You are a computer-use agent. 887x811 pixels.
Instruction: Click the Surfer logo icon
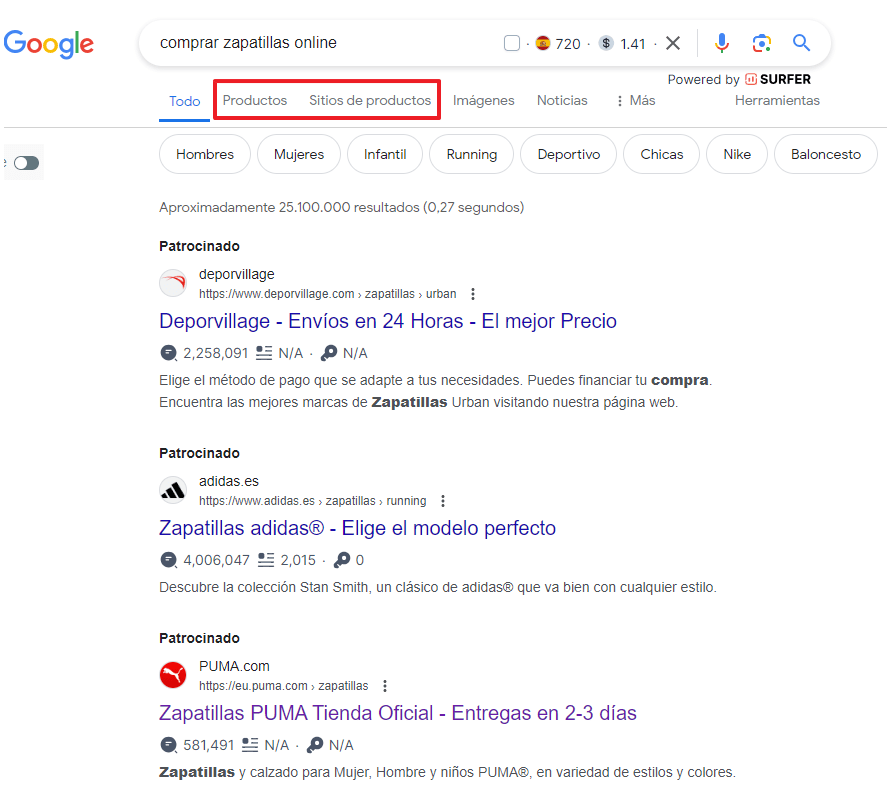click(751, 79)
